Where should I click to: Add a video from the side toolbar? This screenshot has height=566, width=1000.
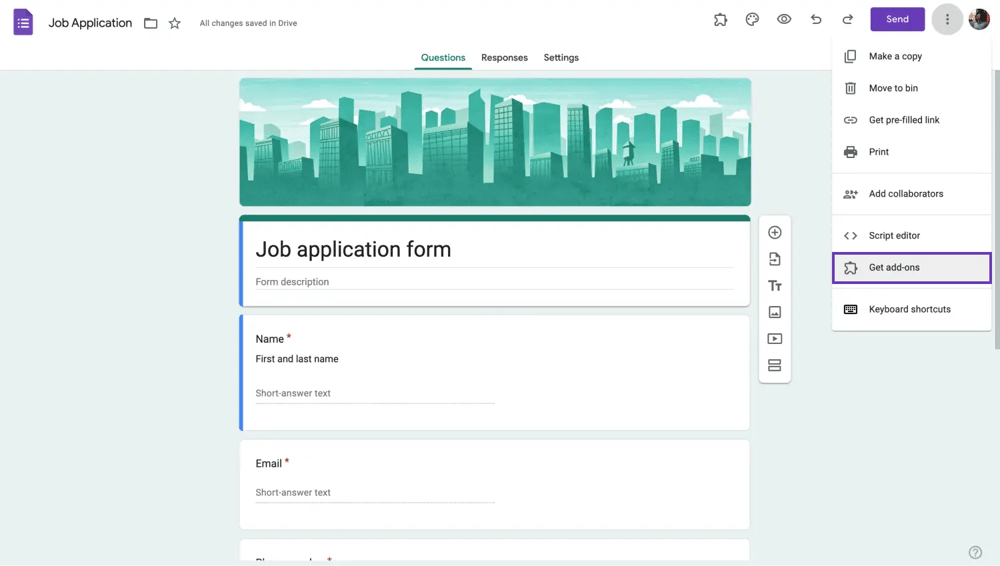coord(775,339)
